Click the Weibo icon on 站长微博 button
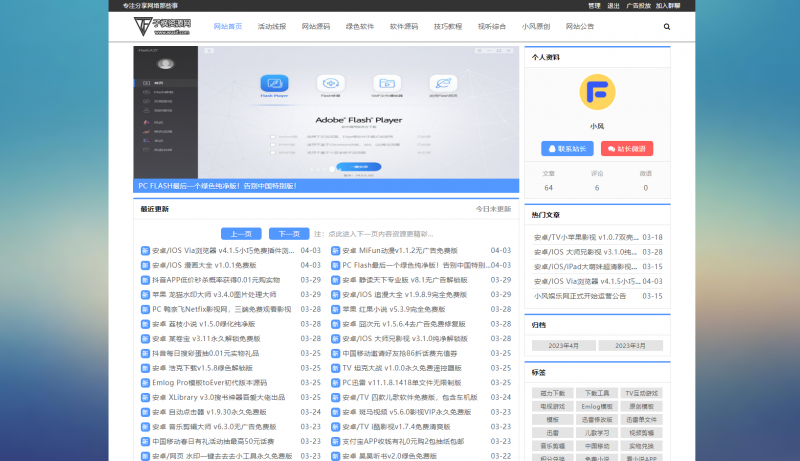Screen dimensions: 800x461 click(x=609, y=148)
